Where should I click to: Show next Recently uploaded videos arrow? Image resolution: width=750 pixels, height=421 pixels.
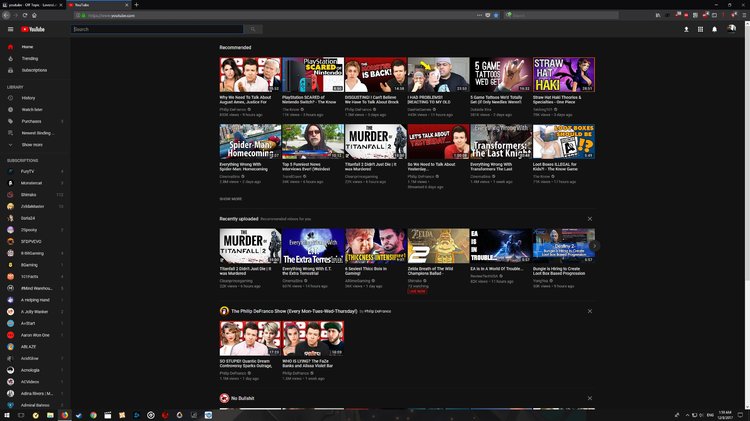594,245
